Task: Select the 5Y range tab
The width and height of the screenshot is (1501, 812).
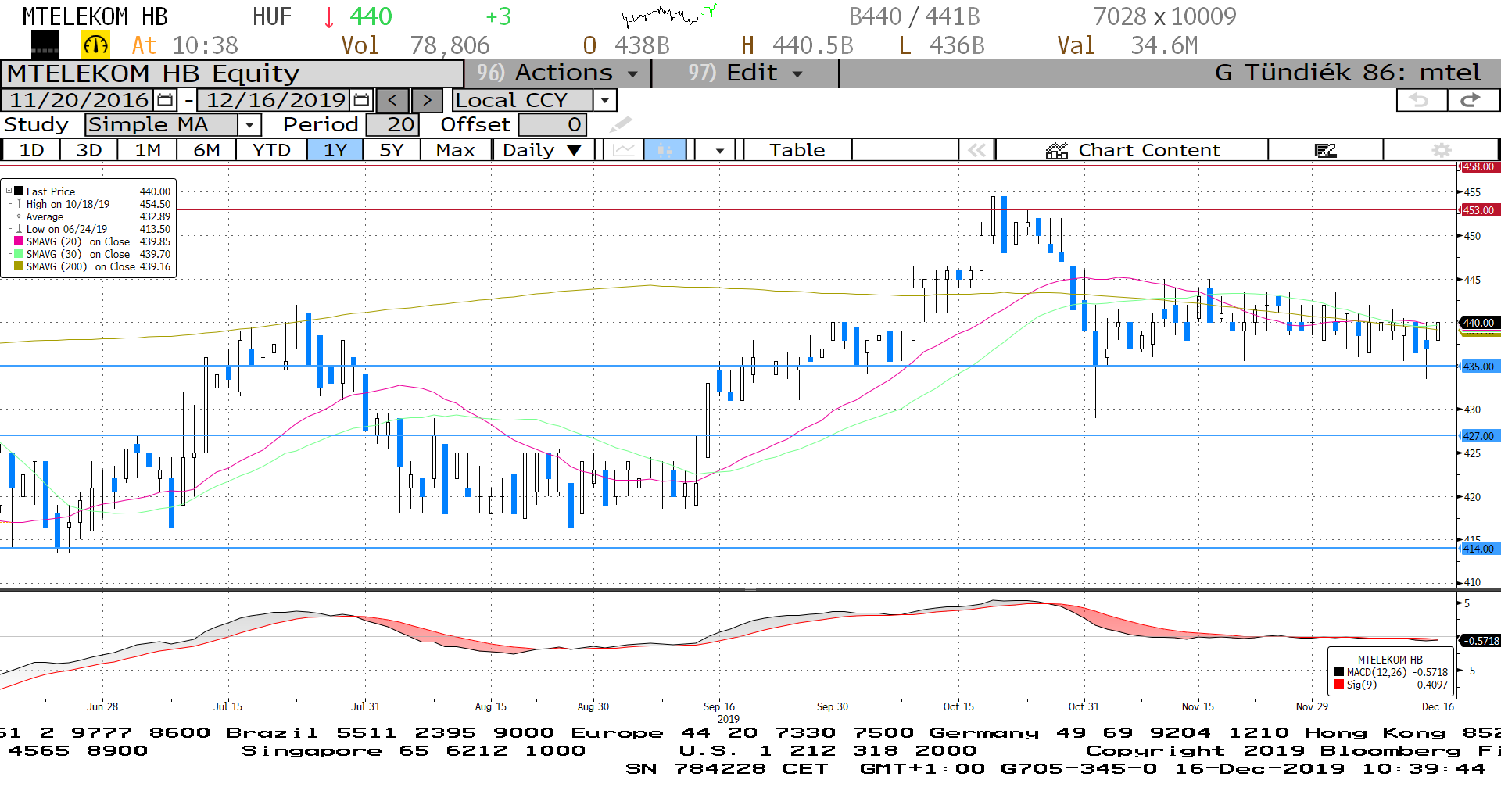Action: click(392, 150)
